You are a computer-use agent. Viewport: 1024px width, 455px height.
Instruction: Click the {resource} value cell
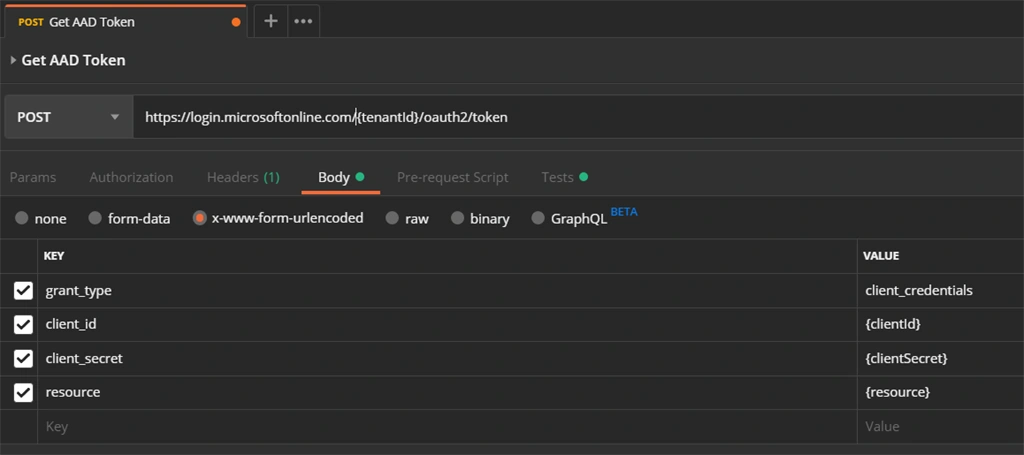pyautogui.click(x=940, y=392)
